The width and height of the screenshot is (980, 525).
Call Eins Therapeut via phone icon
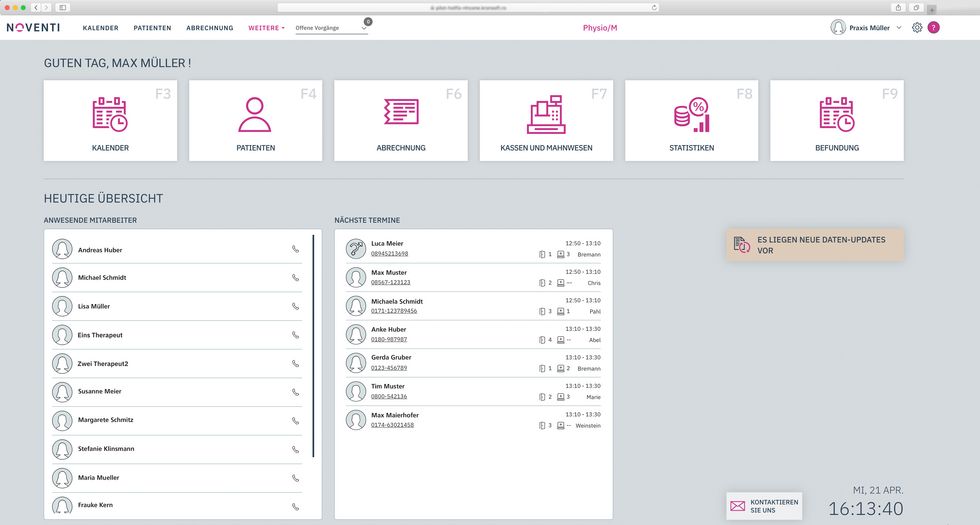295,335
